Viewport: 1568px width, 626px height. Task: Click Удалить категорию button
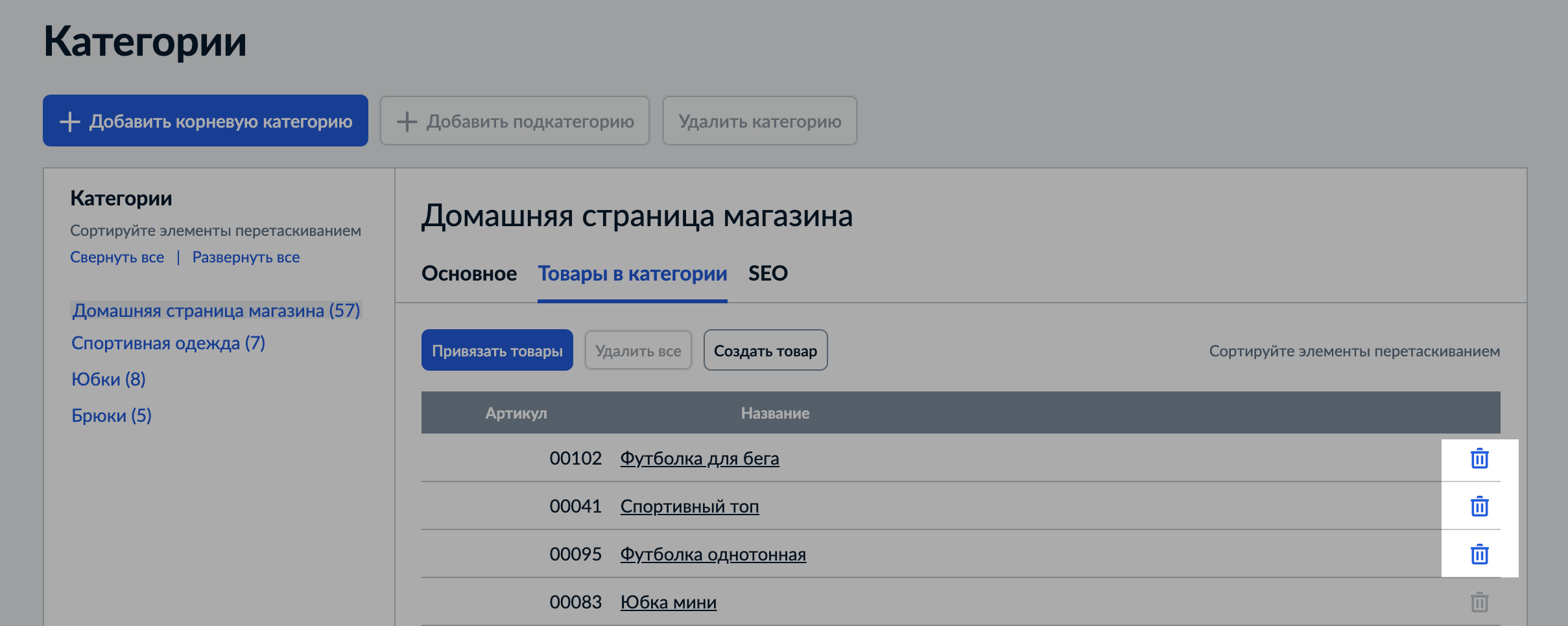click(759, 121)
